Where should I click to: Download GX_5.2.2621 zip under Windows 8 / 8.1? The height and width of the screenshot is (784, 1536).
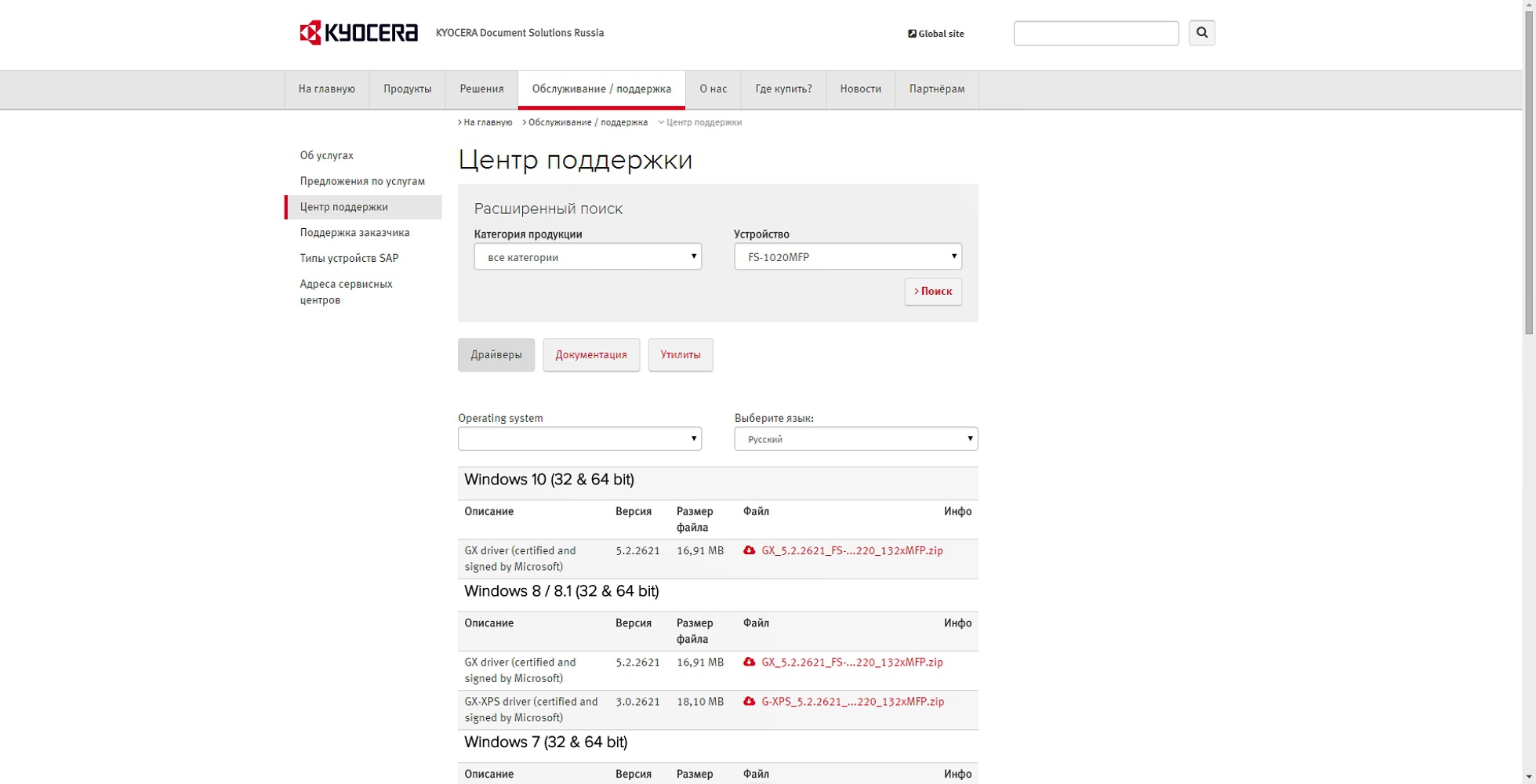coord(852,662)
